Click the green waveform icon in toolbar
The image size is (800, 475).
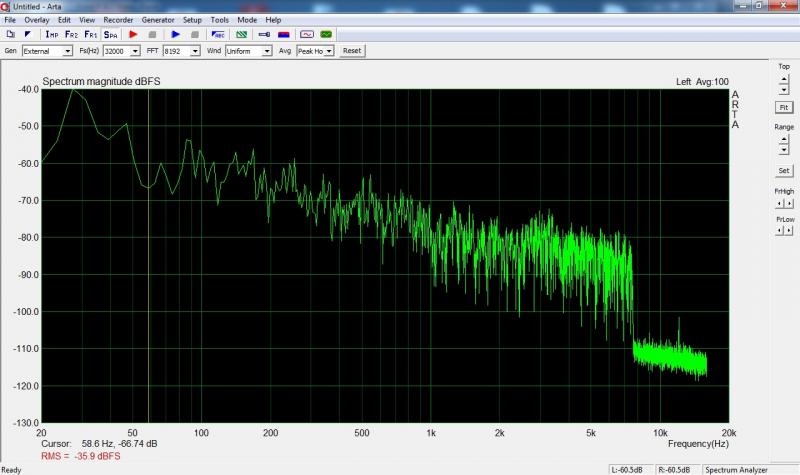[x=326, y=34]
